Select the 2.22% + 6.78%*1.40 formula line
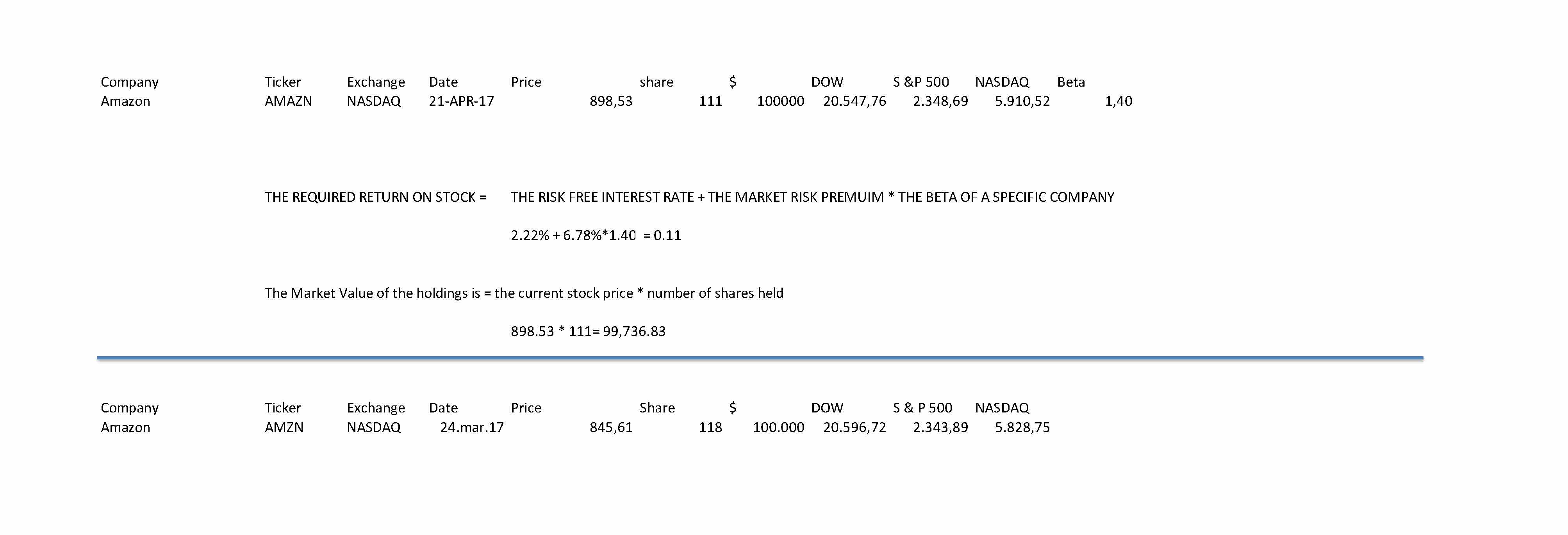This screenshot has width=1568, height=535. click(x=595, y=235)
